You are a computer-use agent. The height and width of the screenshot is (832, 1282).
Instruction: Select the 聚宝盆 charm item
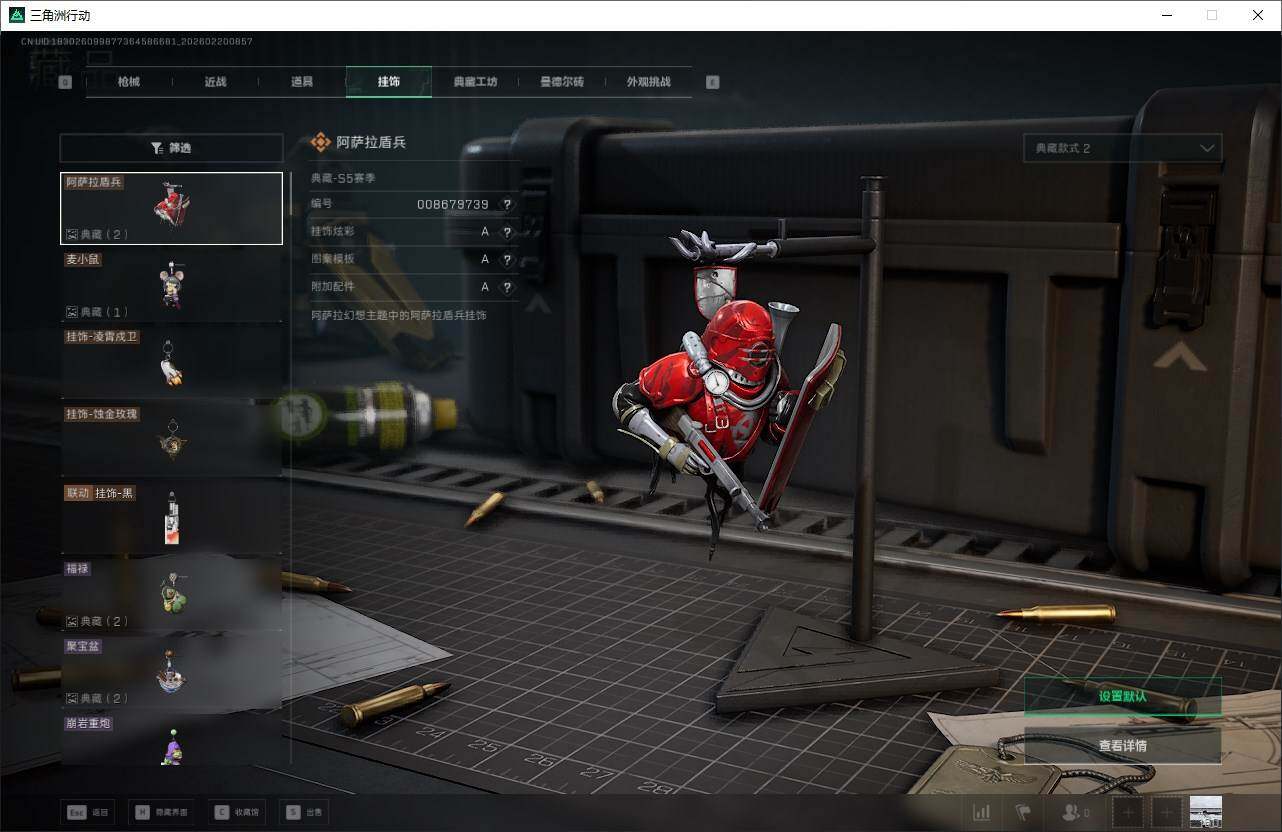tap(171, 673)
